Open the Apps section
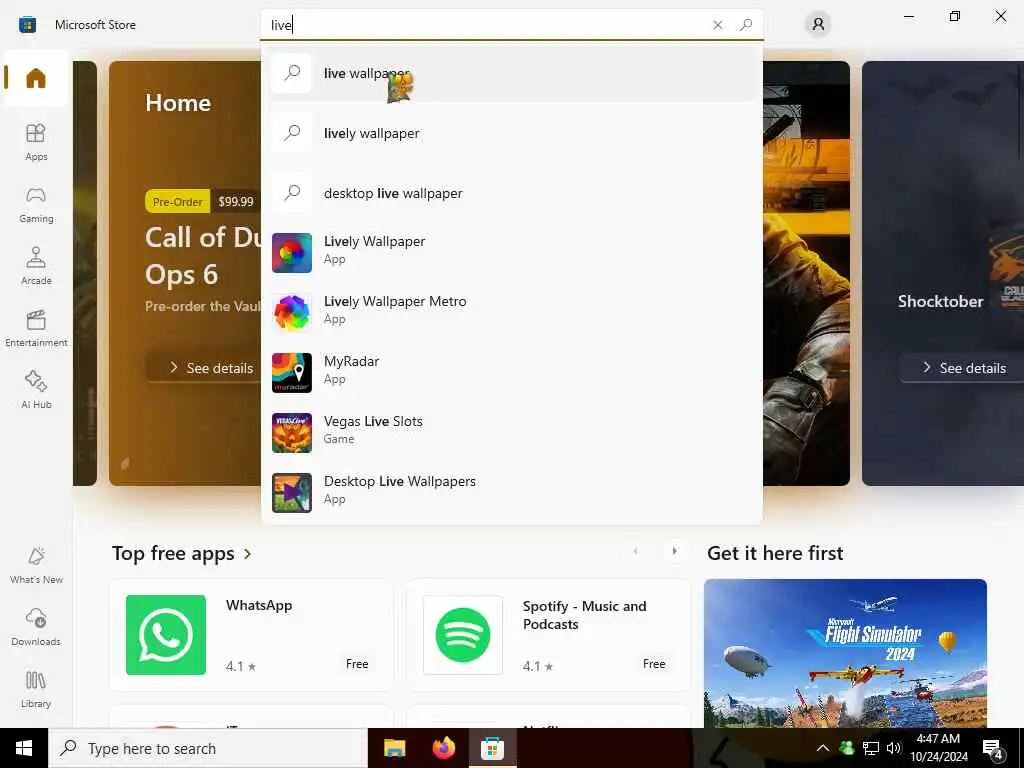1024x768 pixels. point(36,142)
